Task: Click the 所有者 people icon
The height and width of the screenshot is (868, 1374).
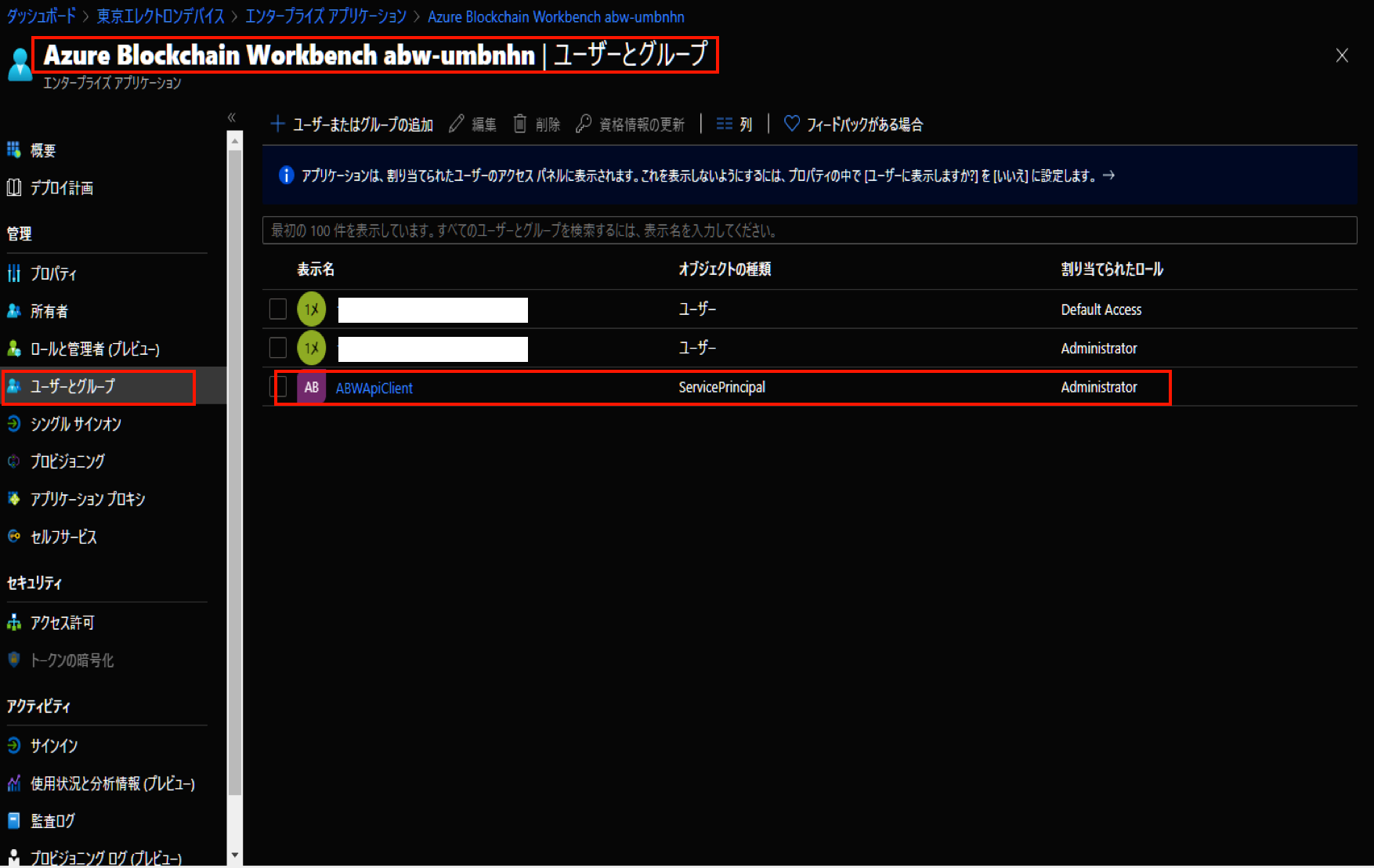Action: (x=14, y=311)
